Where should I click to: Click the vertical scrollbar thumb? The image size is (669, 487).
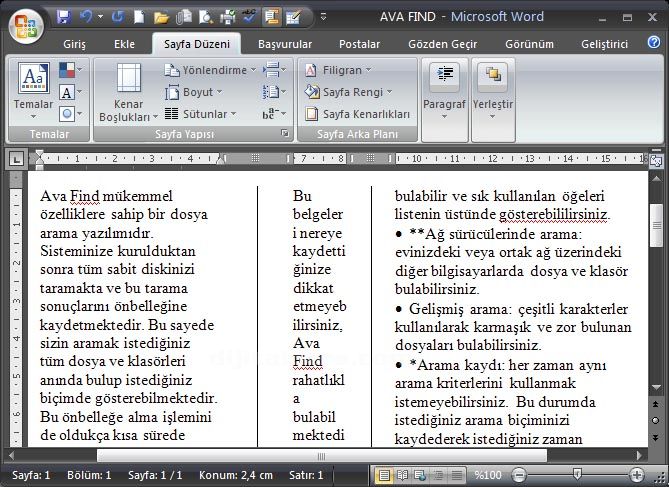click(656, 225)
